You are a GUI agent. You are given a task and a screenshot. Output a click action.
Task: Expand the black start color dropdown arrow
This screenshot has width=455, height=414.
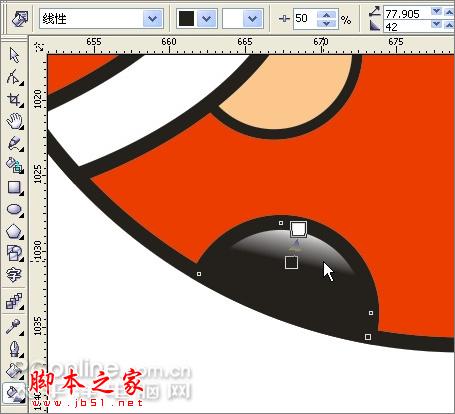pos(206,19)
